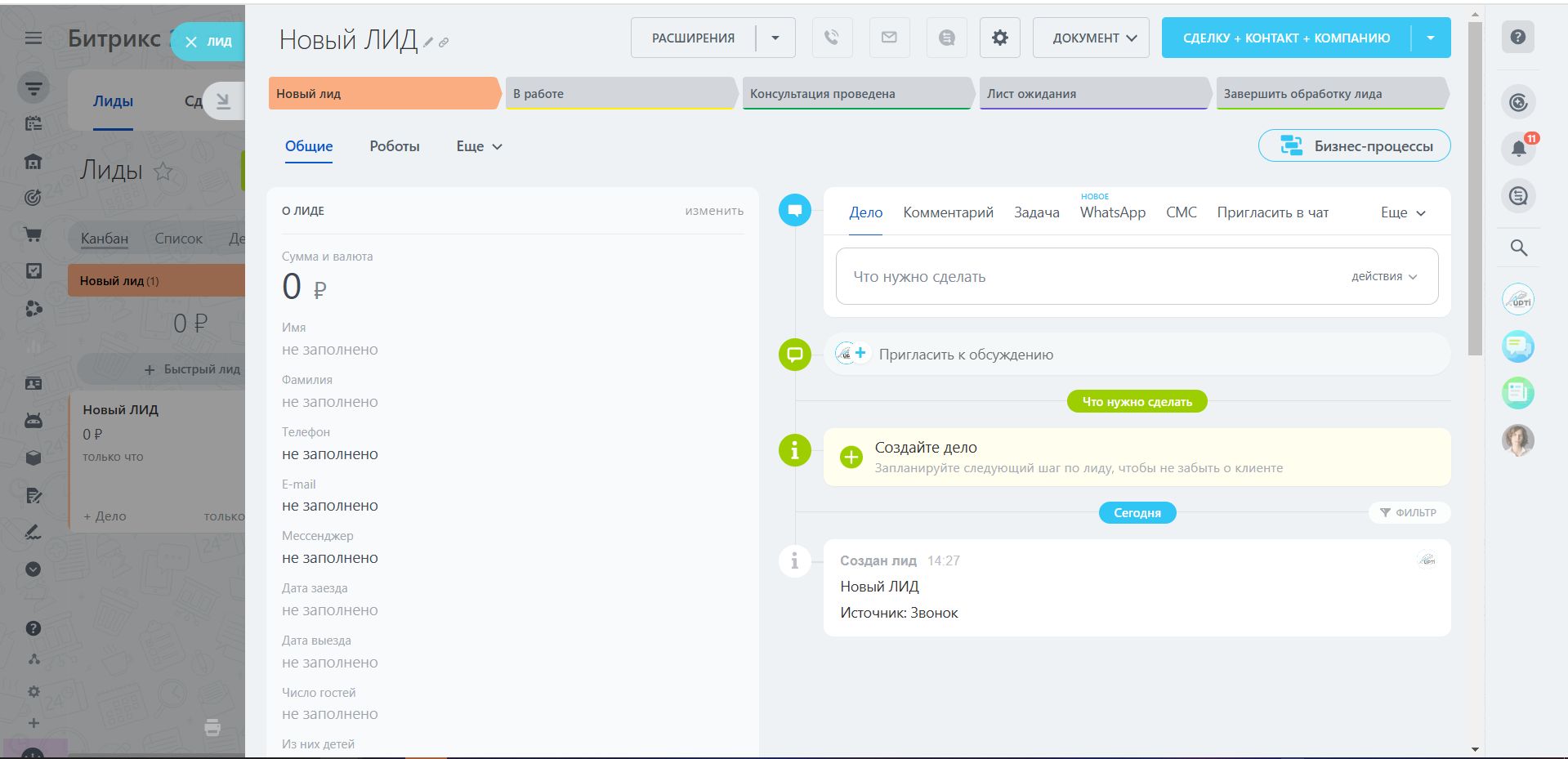This screenshot has width=1568, height=759.
Task: Click the shopping cart sidebar icon
Action: [34, 234]
